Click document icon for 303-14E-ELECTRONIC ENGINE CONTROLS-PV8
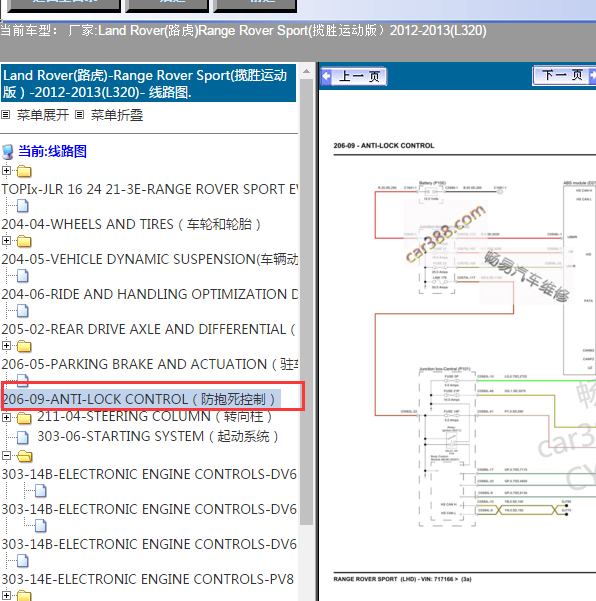This screenshot has height=601, width=596. click(x=23, y=561)
